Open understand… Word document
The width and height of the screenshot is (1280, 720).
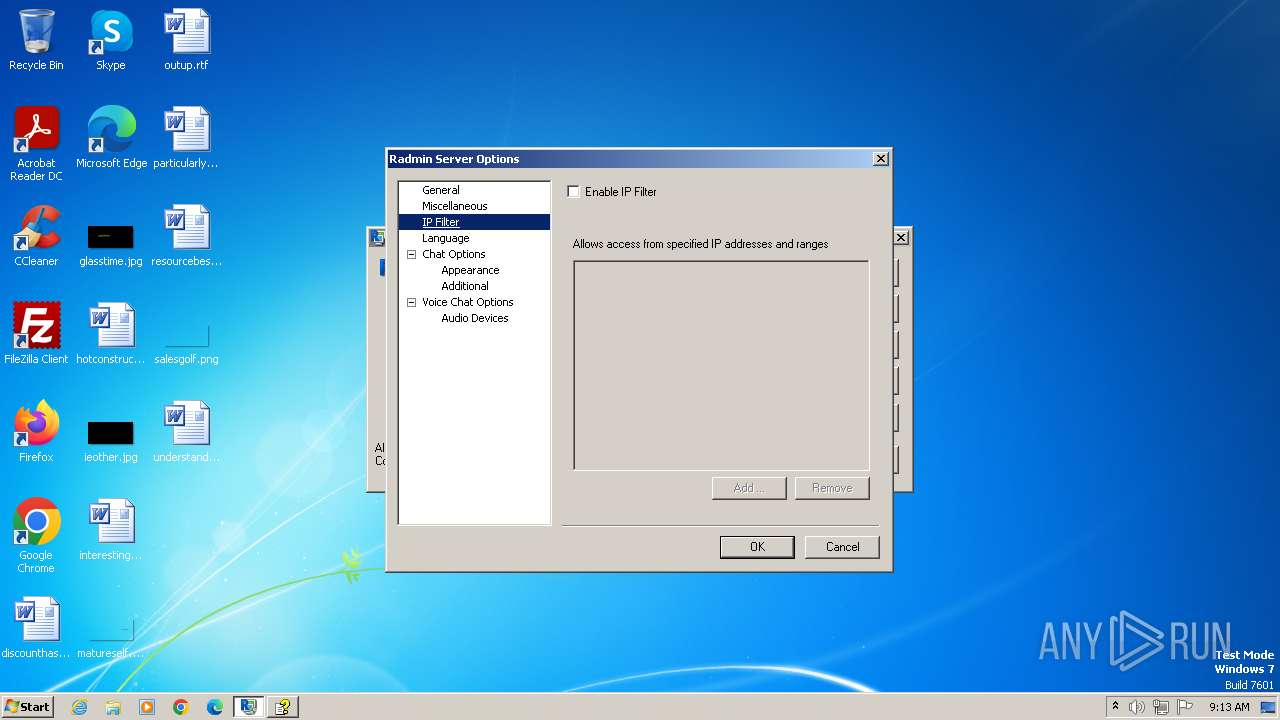(x=186, y=431)
